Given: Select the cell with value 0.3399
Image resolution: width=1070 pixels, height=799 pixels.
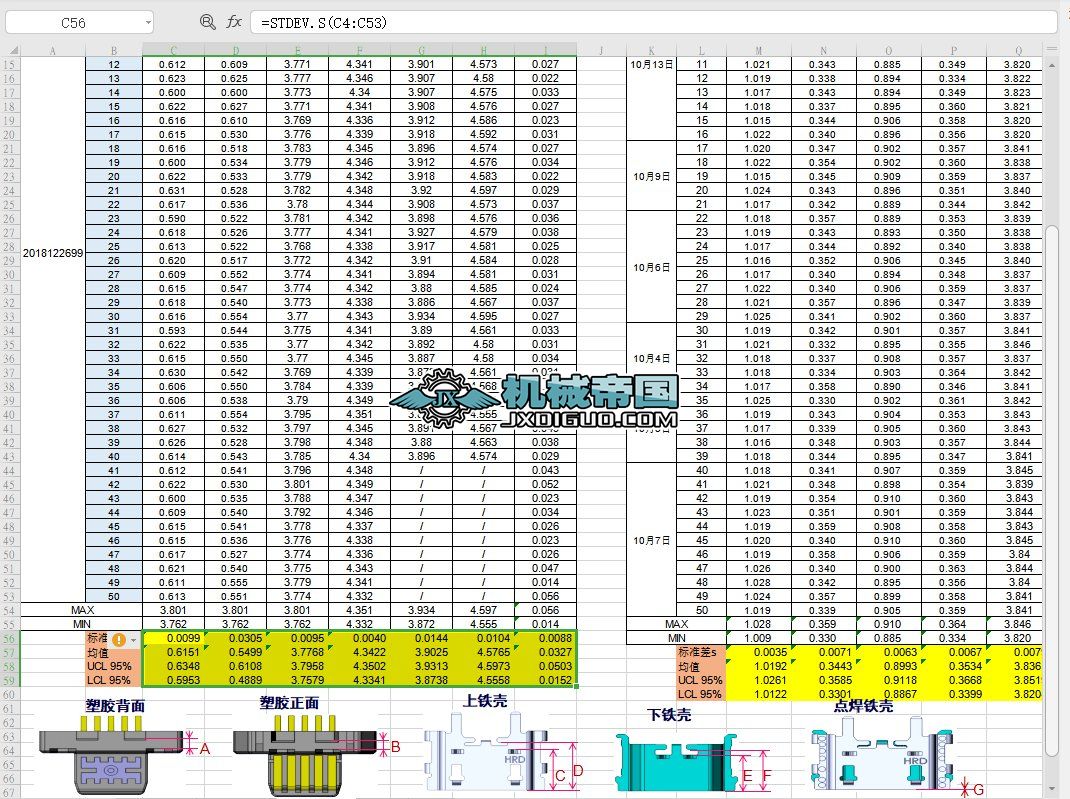Looking at the screenshot, I should 953,695.
